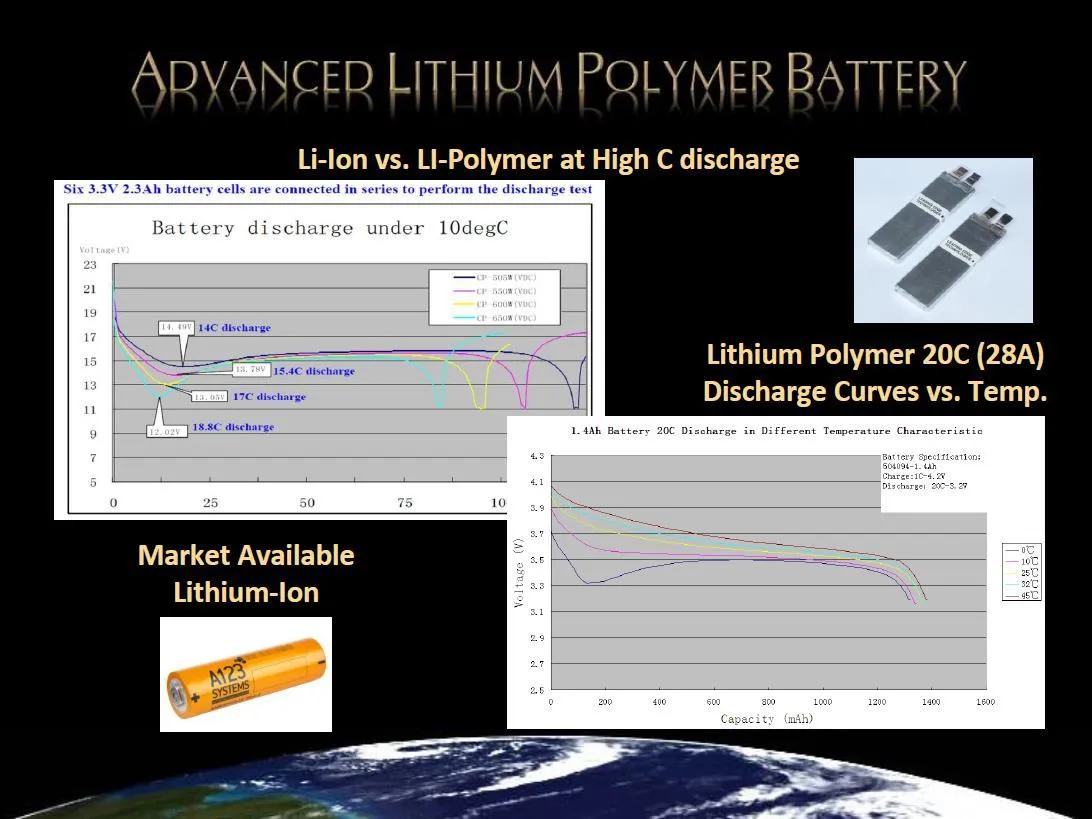Click the 'Lithium-Ion' text under Market Available
Viewport: 1092px width, 819px height.
coord(246,593)
